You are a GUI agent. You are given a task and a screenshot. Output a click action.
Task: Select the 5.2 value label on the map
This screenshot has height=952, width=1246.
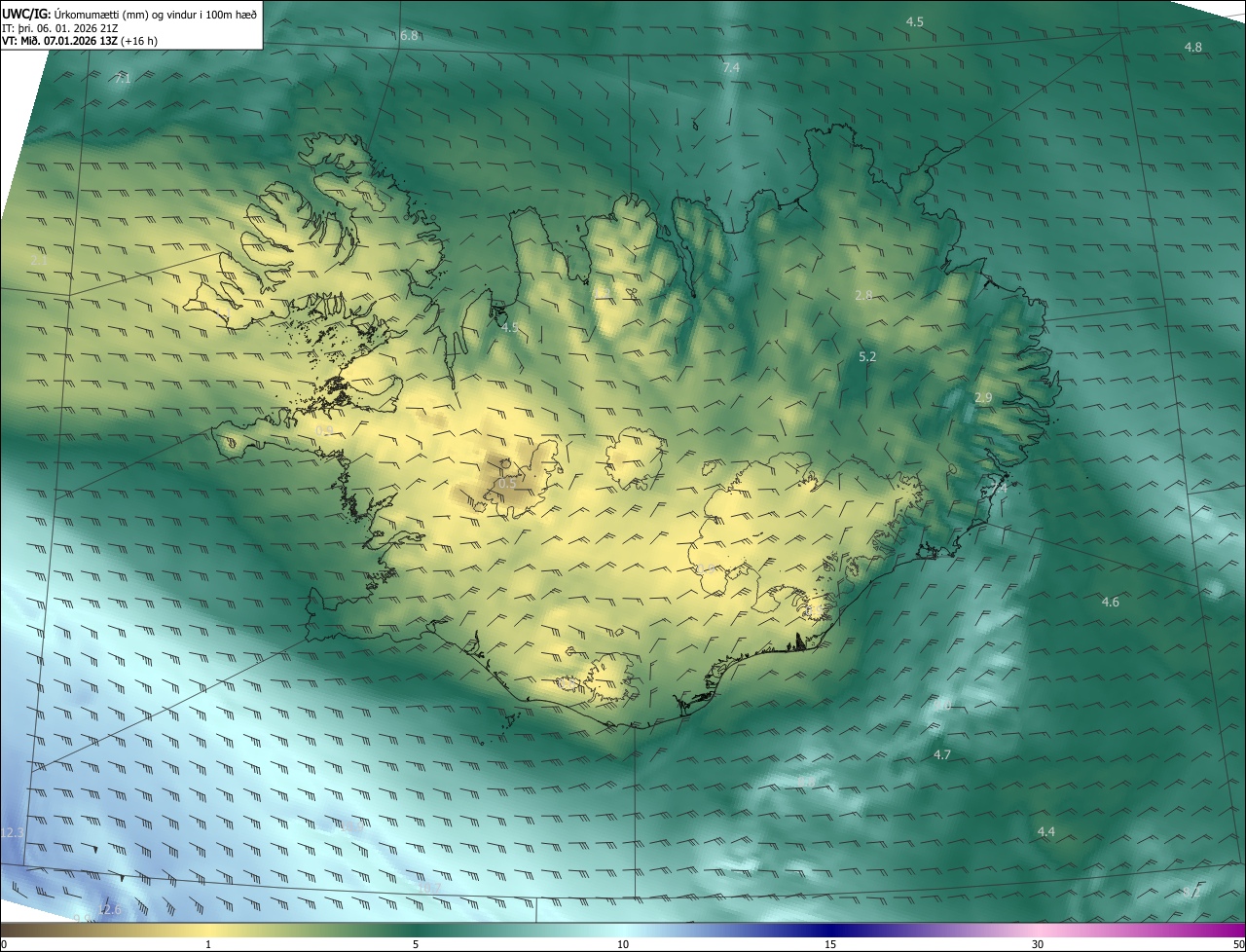tap(867, 357)
